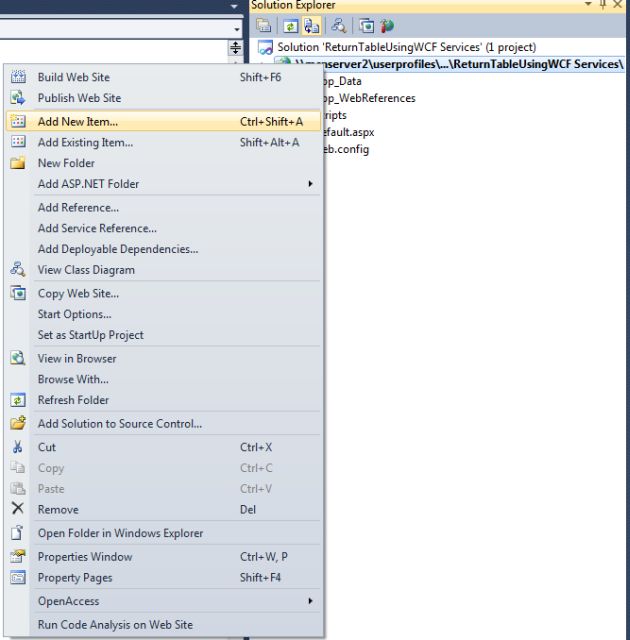The width and height of the screenshot is (630, 640).
Task: Choose Publish Web Site
Action: tap(164, 98)
